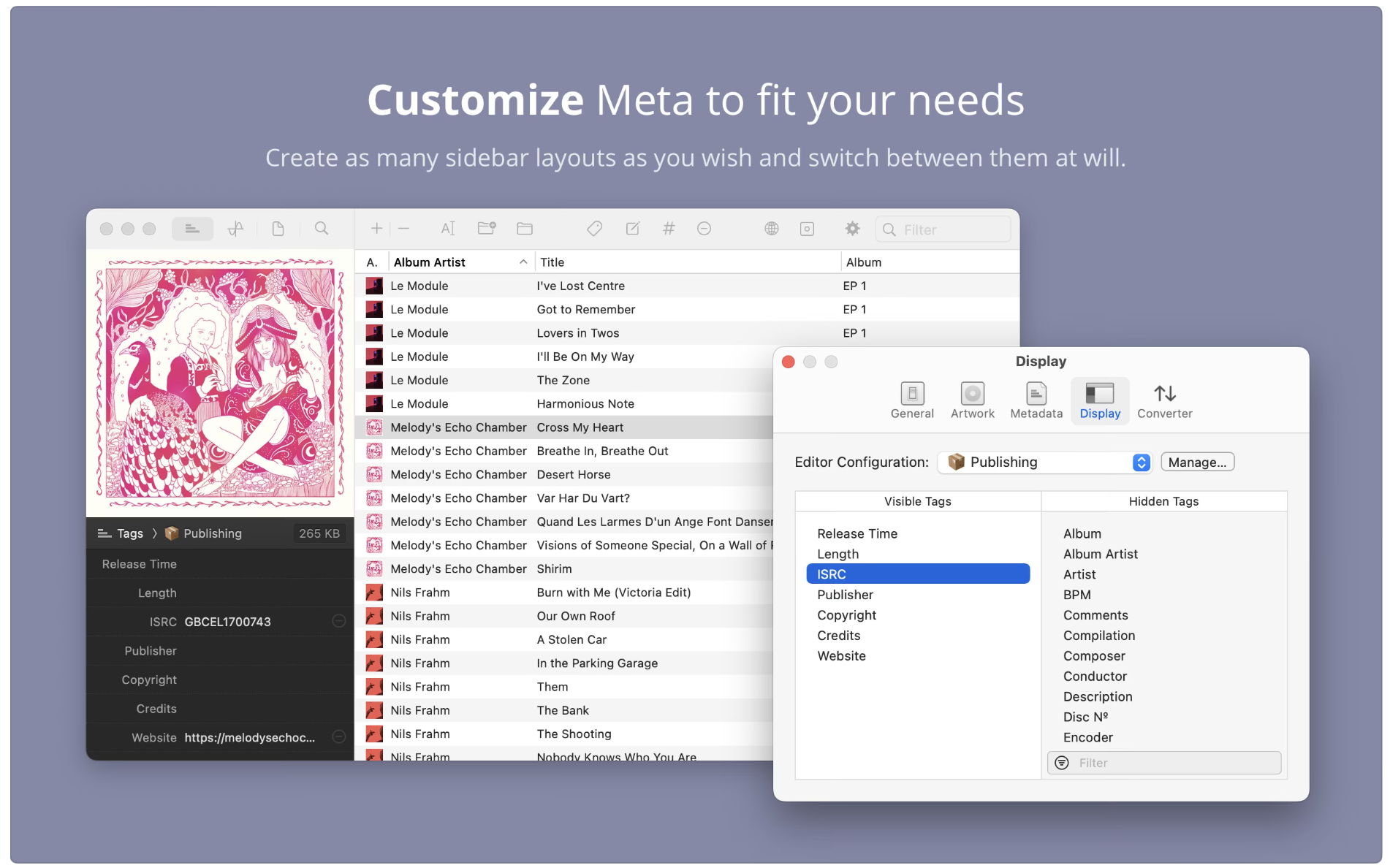Screen dimensions: 1390x868
Task: Click the globe web icon in toolbar
Action: click(770, 228)
